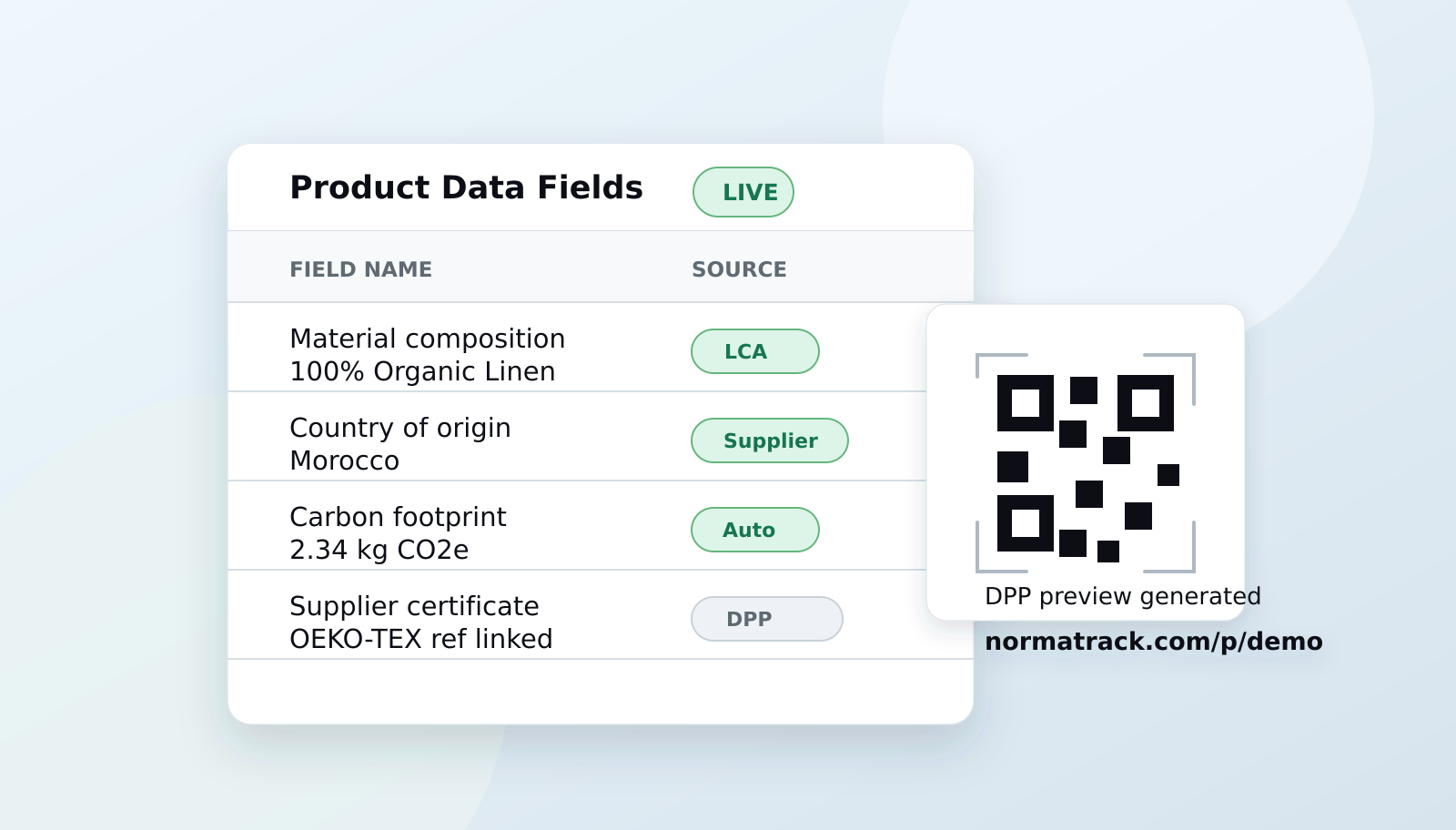Select the 100% Organic Linen value
1456x830 pixels.
422,371
